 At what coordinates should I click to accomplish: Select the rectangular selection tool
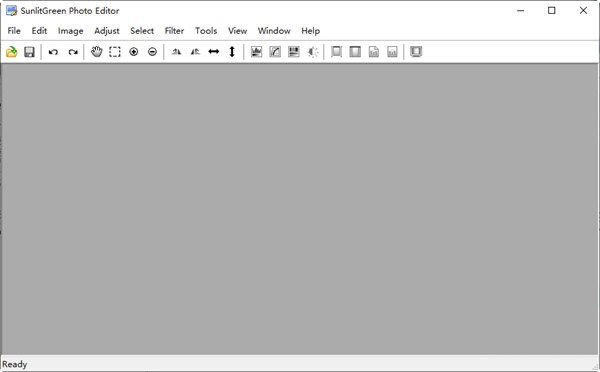pos(115,52)
